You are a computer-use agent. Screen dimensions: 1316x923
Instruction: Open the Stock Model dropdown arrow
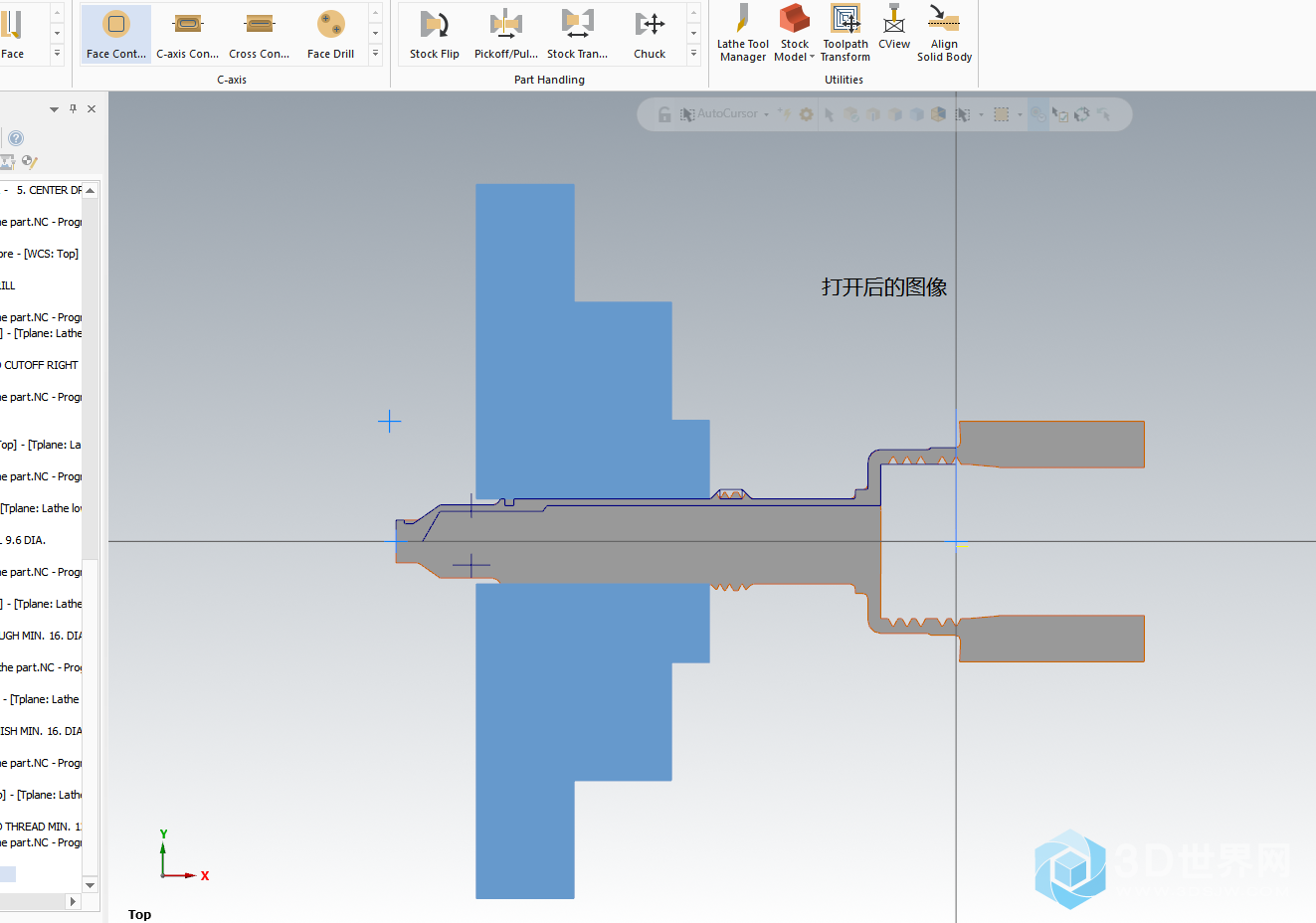tap(812, 58)
